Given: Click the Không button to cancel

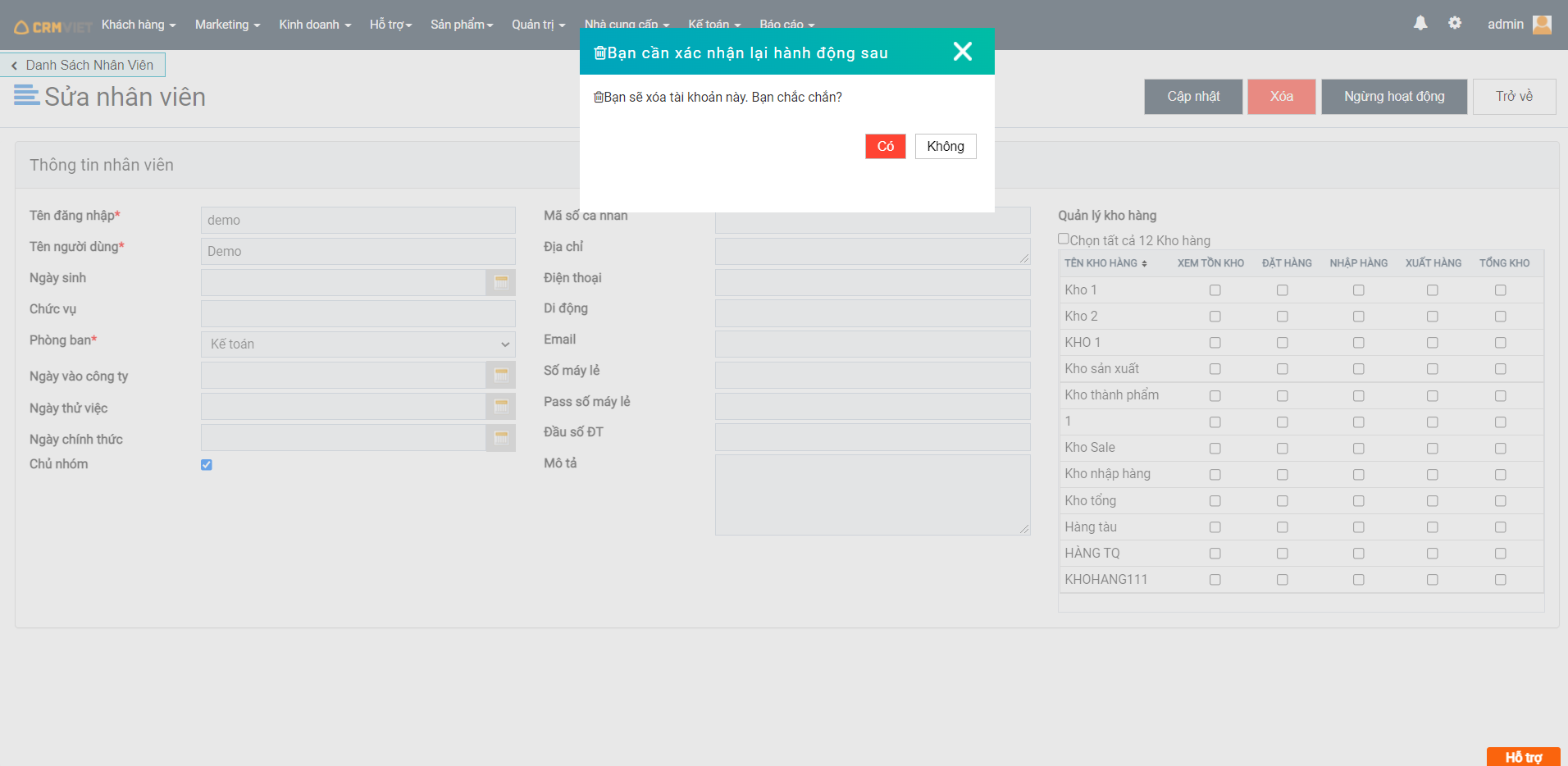Looking at the screenshot, I should click(945, 146).
